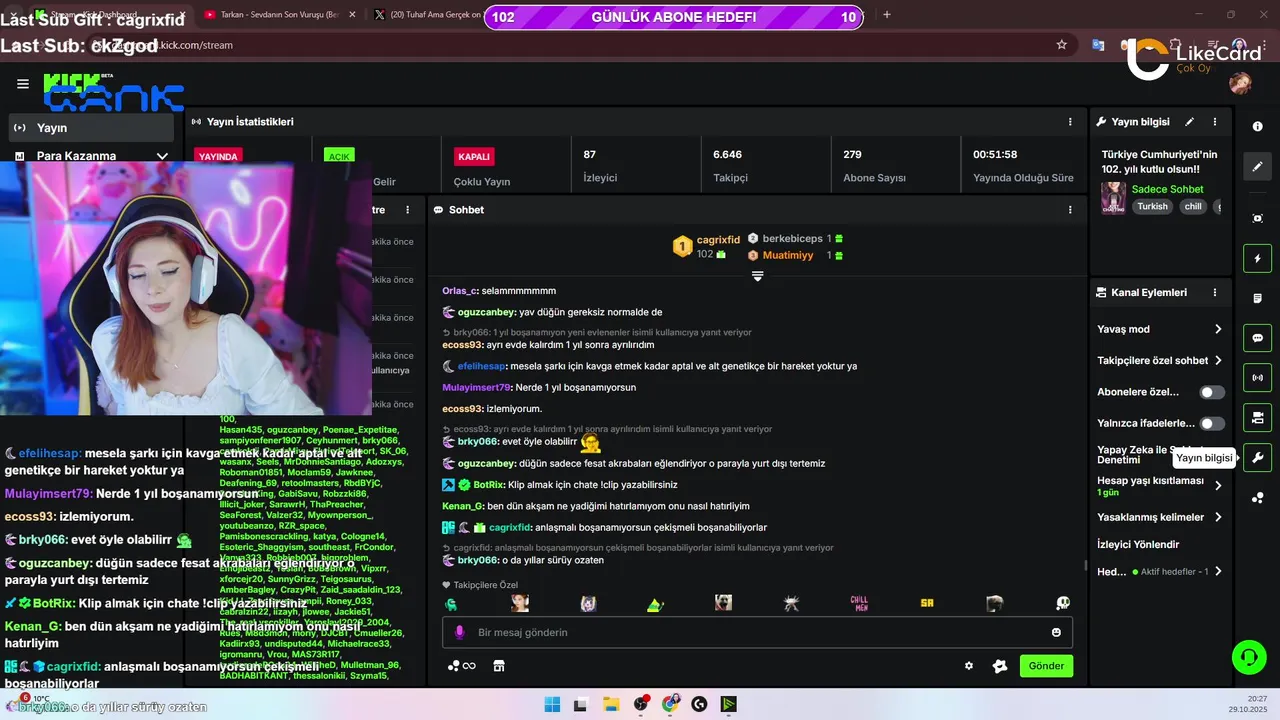The width and height of the screenshot is (1280, 720).
Task: Click the chat message input field
Action: click(757, 632)
